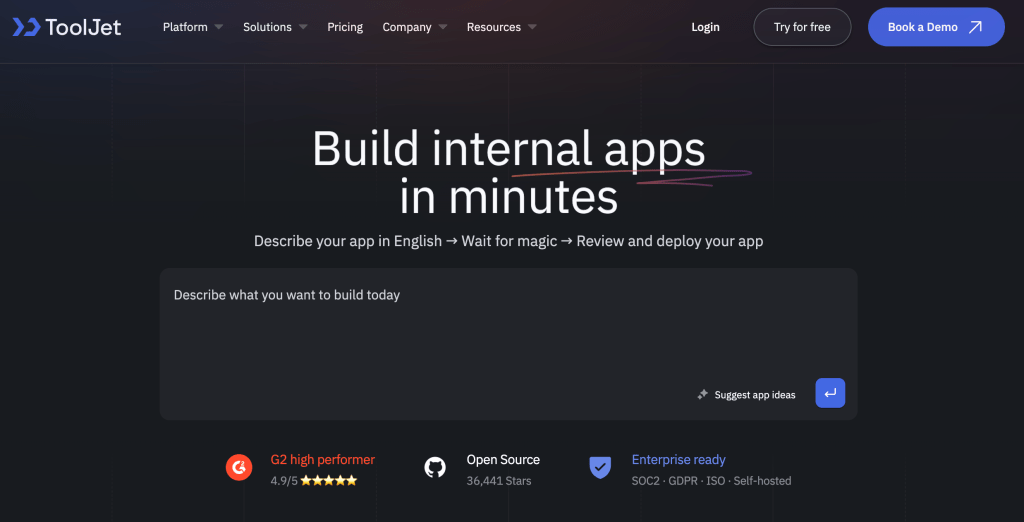Expand the Platform dropdown arrow
Screen dimensions: 1024x522
point(218,27)
